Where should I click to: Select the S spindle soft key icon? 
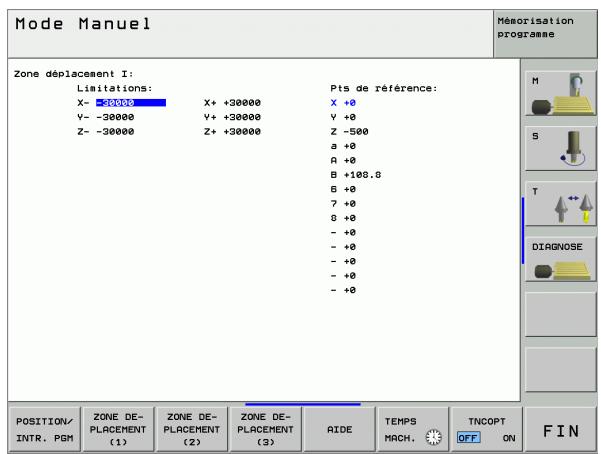[x=561, y=148]
